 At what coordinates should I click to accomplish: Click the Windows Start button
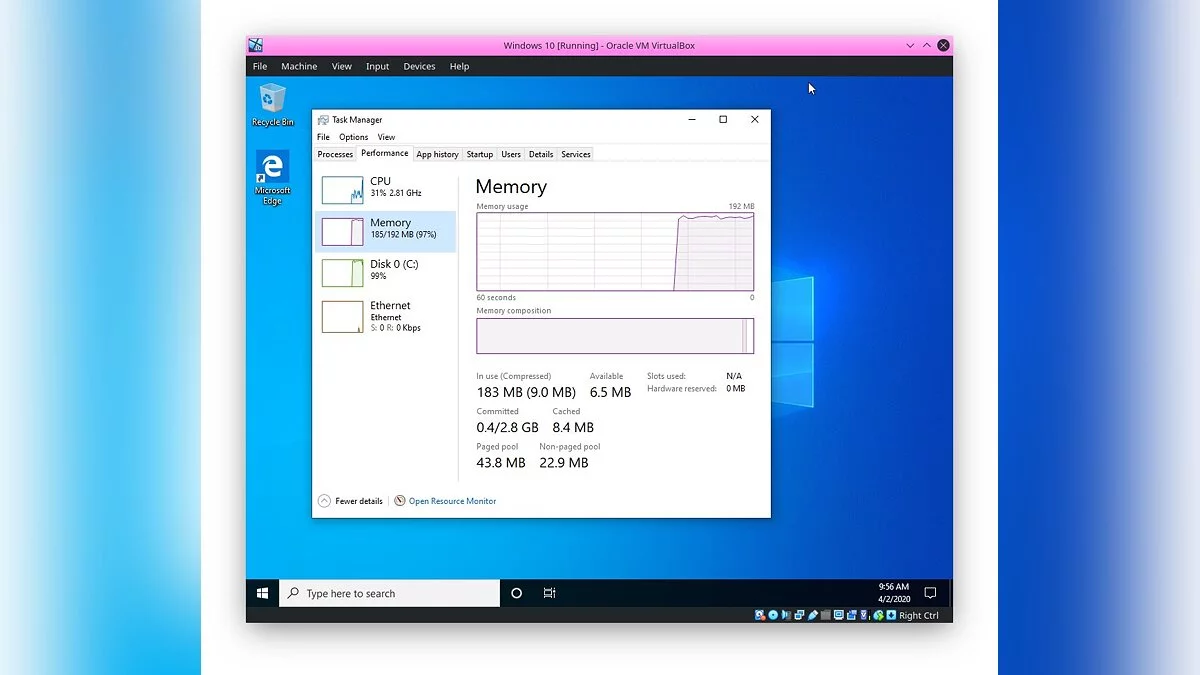pyautogui.click(x=262, y=593)
